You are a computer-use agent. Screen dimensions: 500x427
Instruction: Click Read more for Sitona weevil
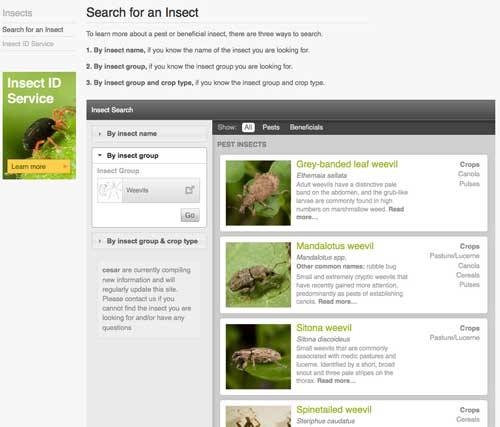point(336,381)
